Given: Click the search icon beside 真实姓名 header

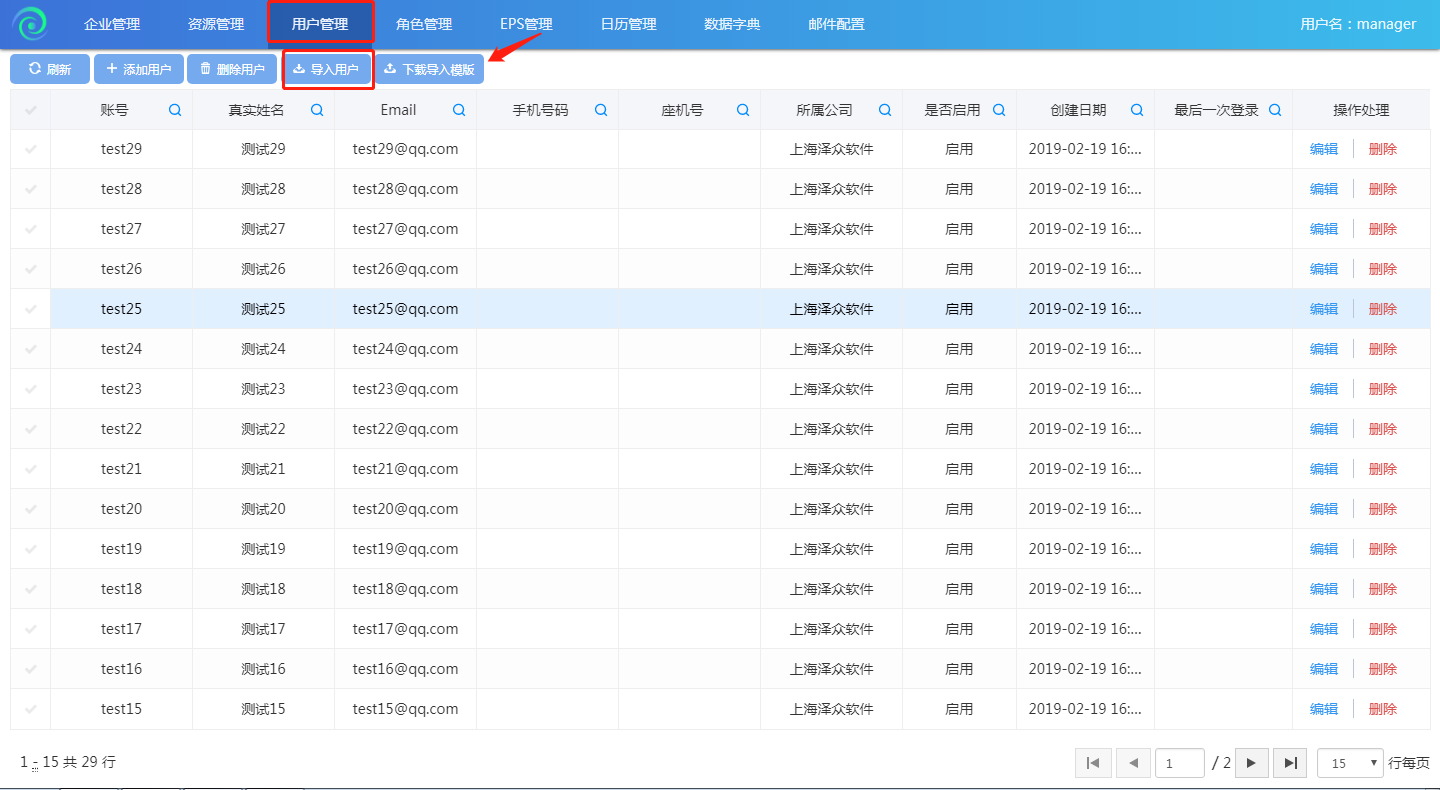Looking at the screenshot, I should 317,110.
